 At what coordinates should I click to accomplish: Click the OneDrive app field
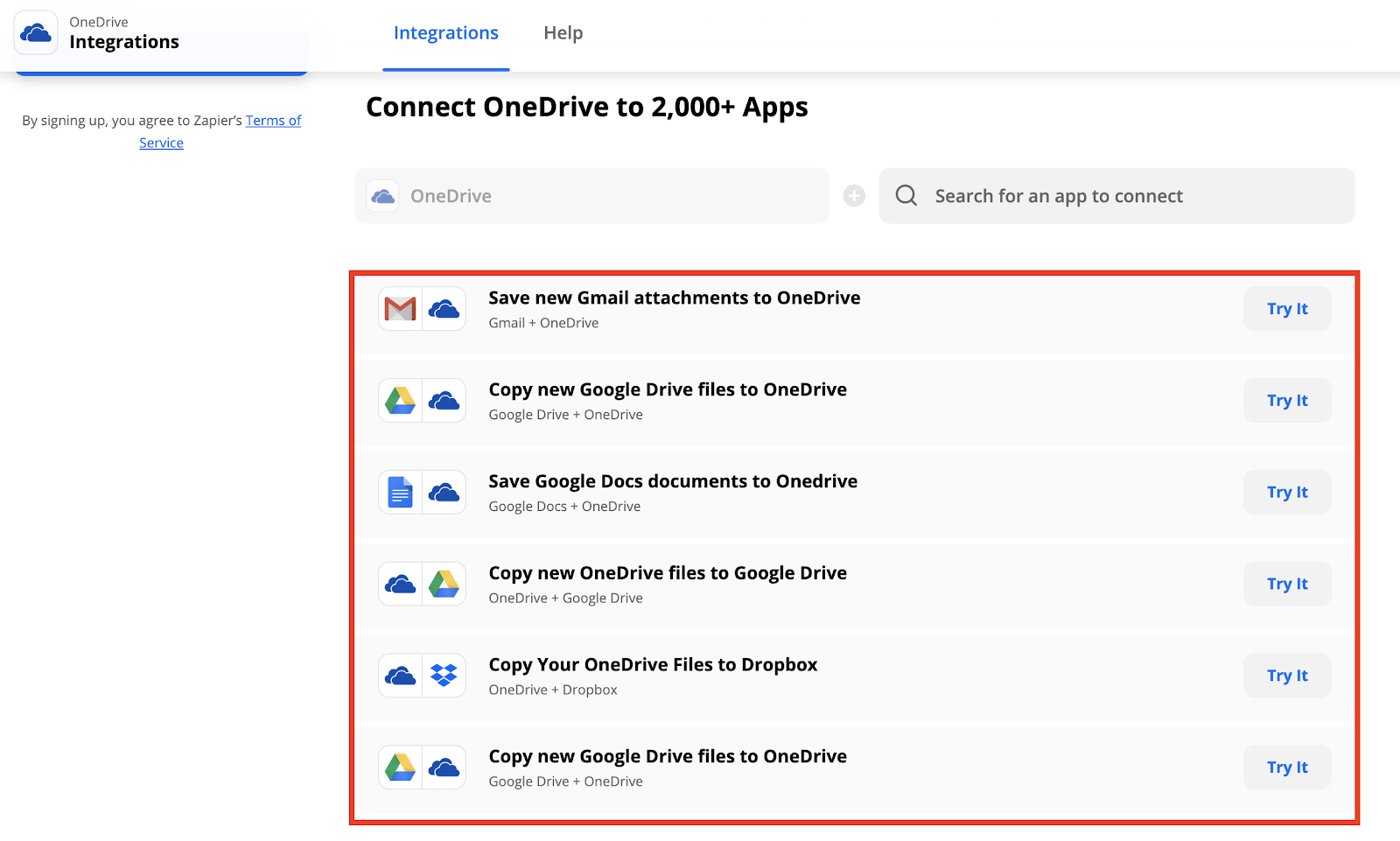click(591, 196)
